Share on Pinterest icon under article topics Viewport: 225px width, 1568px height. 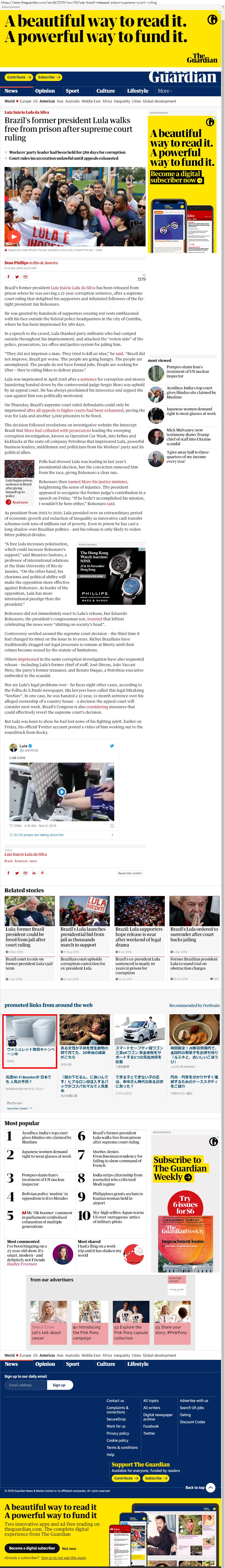42,873
